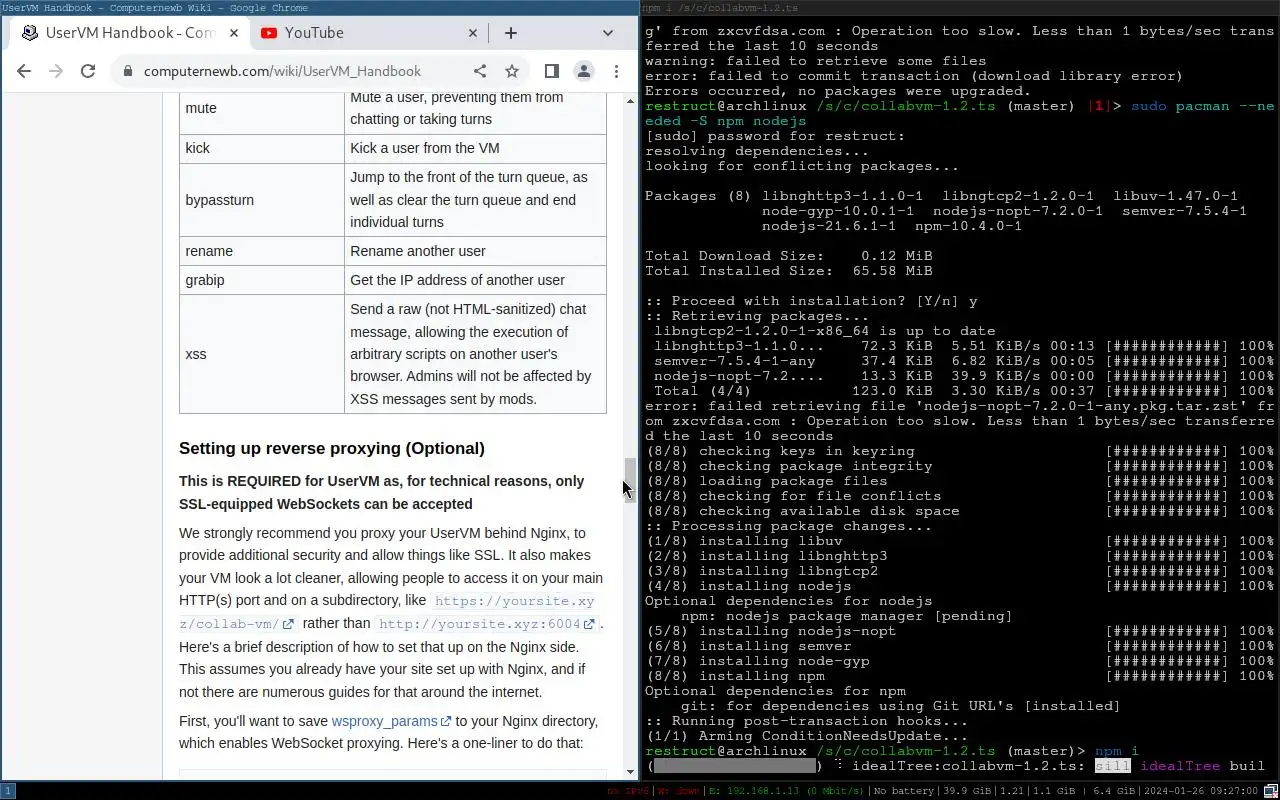Click the npm progress bar in terminal
1280x800 pixels.
(734, 766)
